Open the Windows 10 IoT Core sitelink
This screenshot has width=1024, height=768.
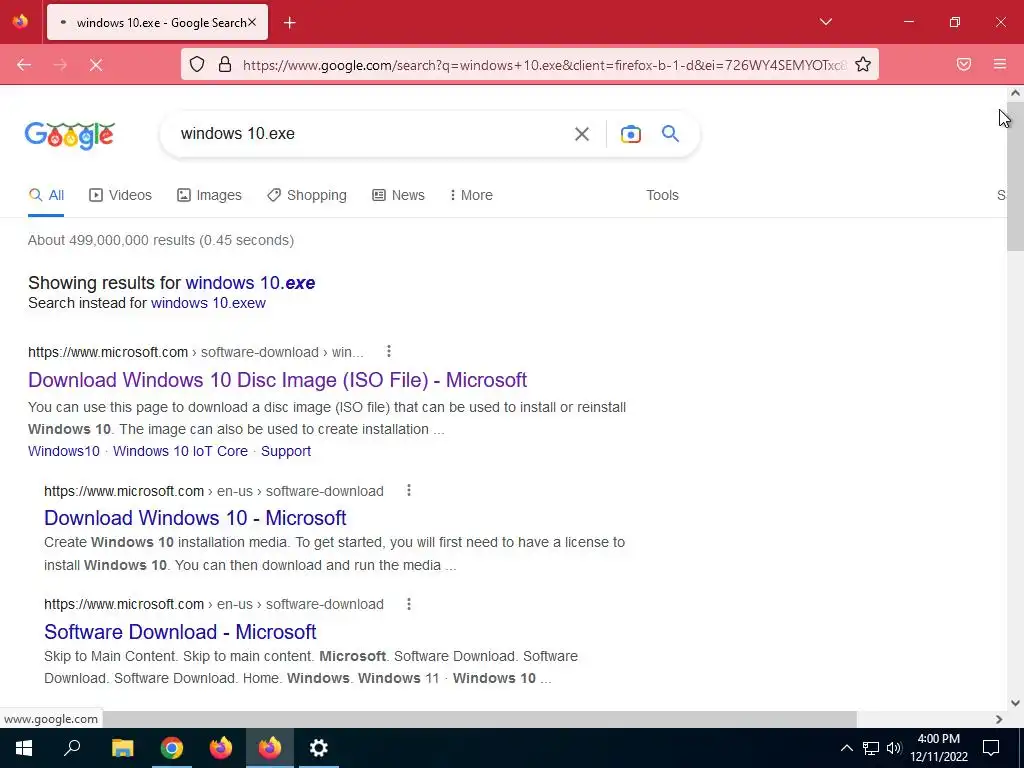click(x=180, y=451)
